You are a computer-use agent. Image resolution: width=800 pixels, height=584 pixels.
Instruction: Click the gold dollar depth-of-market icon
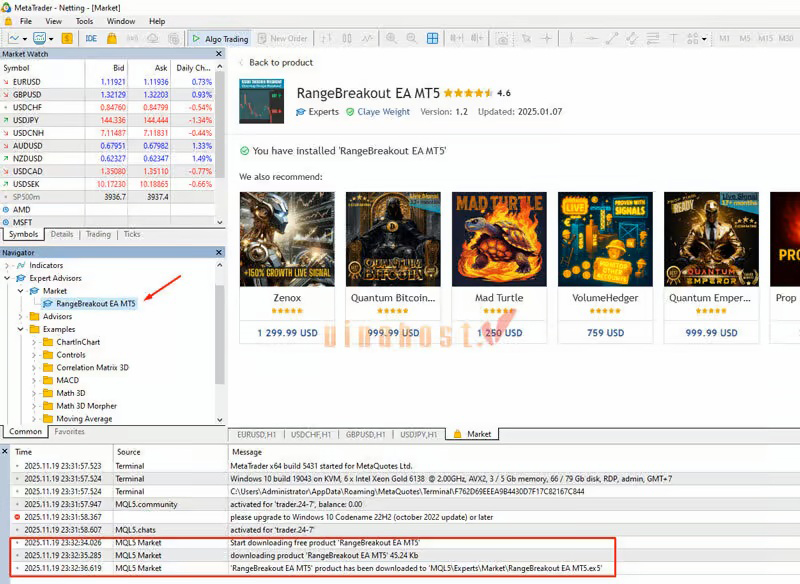click(x=66, y=38)
